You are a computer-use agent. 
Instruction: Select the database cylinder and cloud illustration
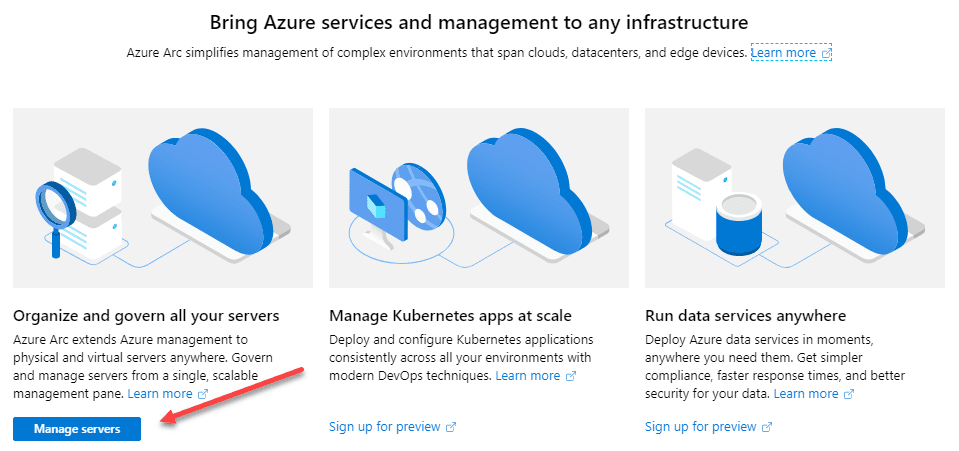[795, 198]
